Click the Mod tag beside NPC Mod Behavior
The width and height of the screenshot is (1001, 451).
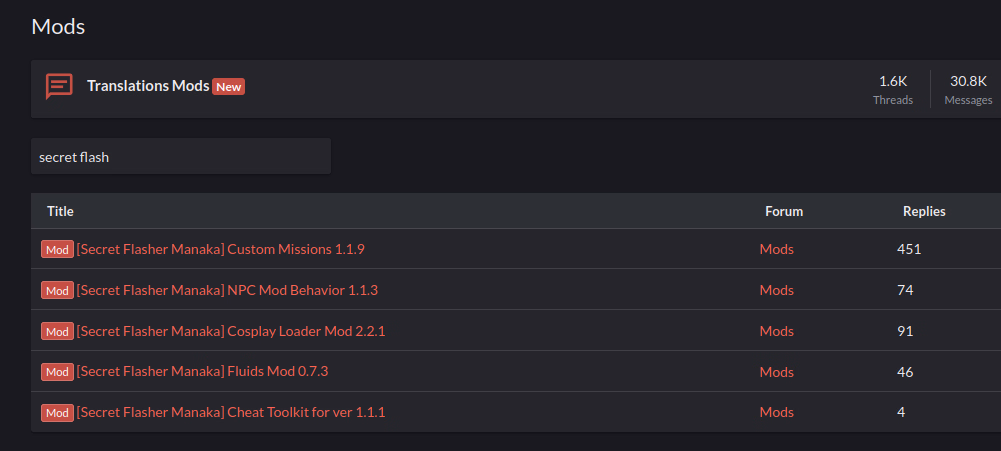click(x=57, y=290)
